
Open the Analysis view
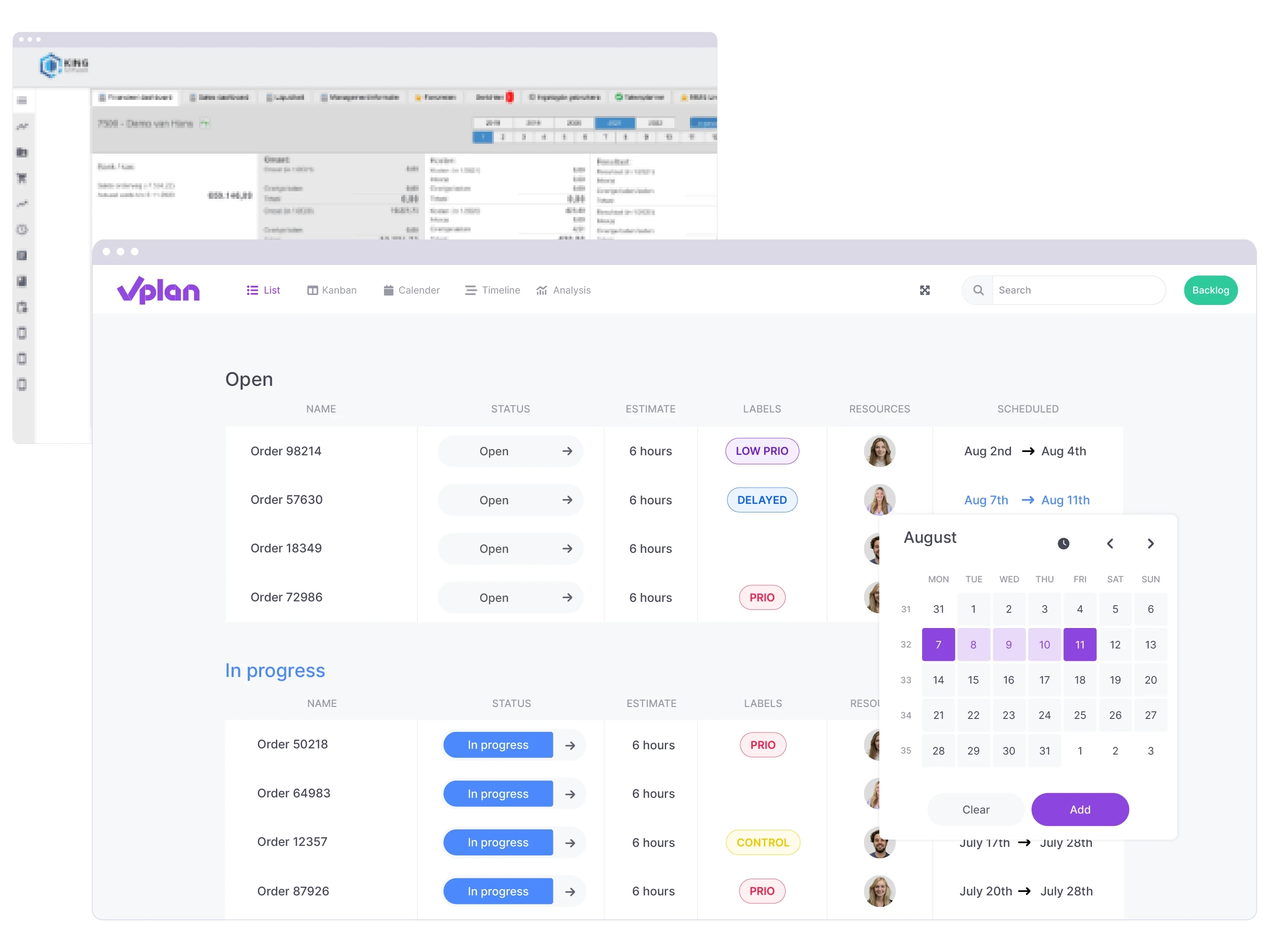(563, 290)
